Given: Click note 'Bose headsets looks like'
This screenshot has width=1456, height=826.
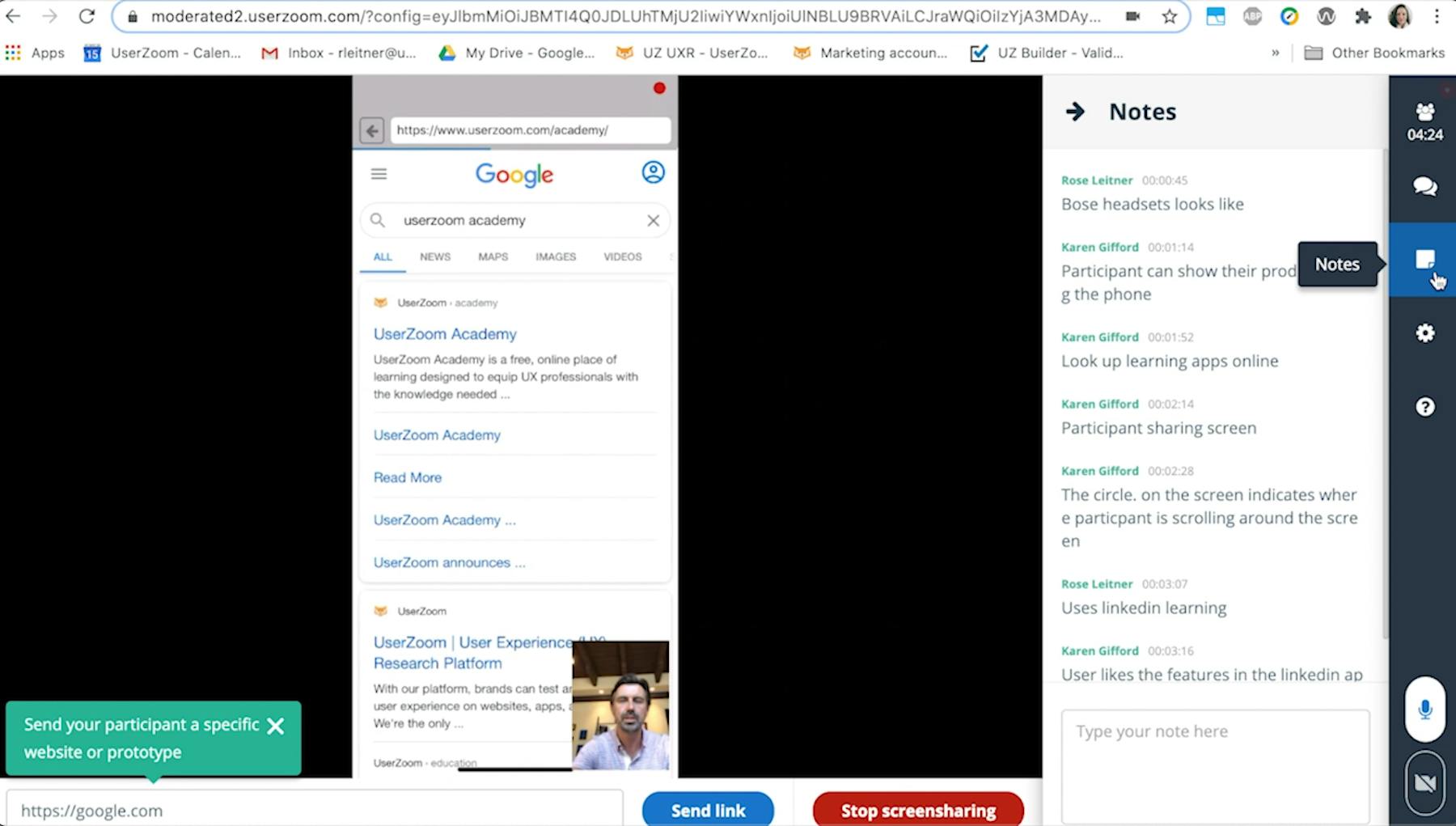Looking at the screenshot, I should pos(1153,205).
